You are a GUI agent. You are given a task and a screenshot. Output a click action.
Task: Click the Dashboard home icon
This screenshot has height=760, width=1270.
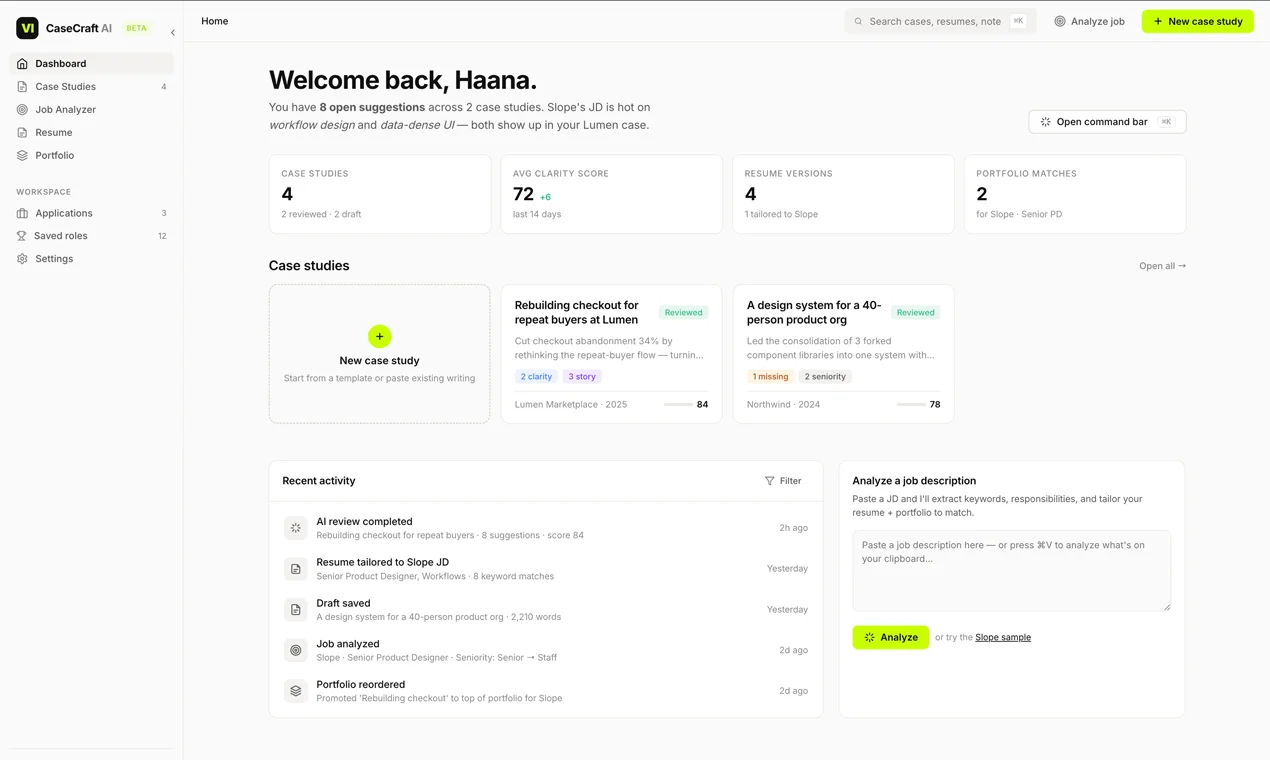(x=22, y=63)
